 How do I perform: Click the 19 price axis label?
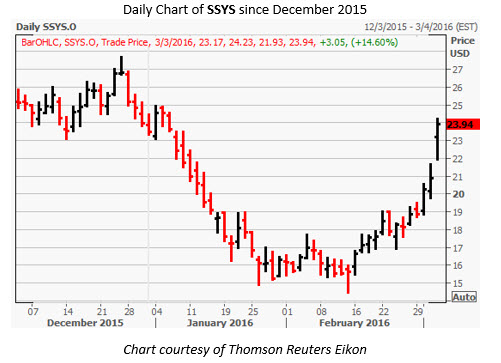coord(457,212)
